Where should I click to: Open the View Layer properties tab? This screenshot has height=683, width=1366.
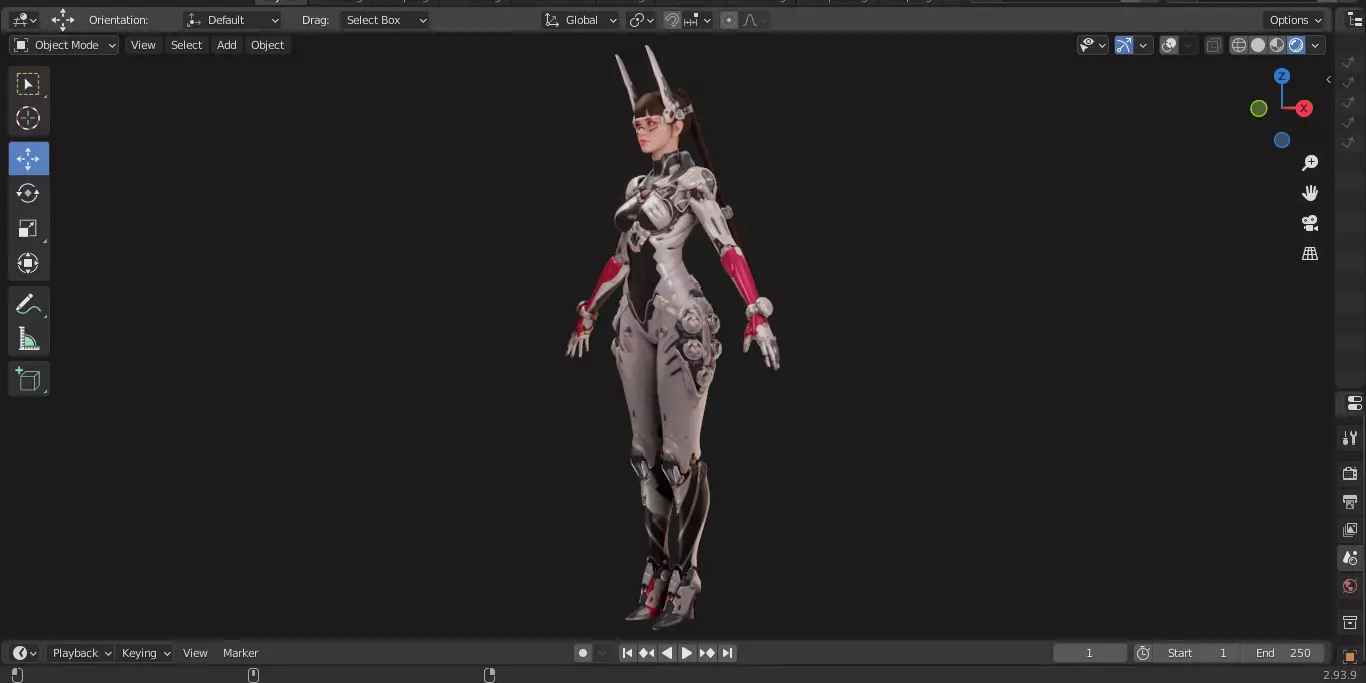coord(1350,530)
